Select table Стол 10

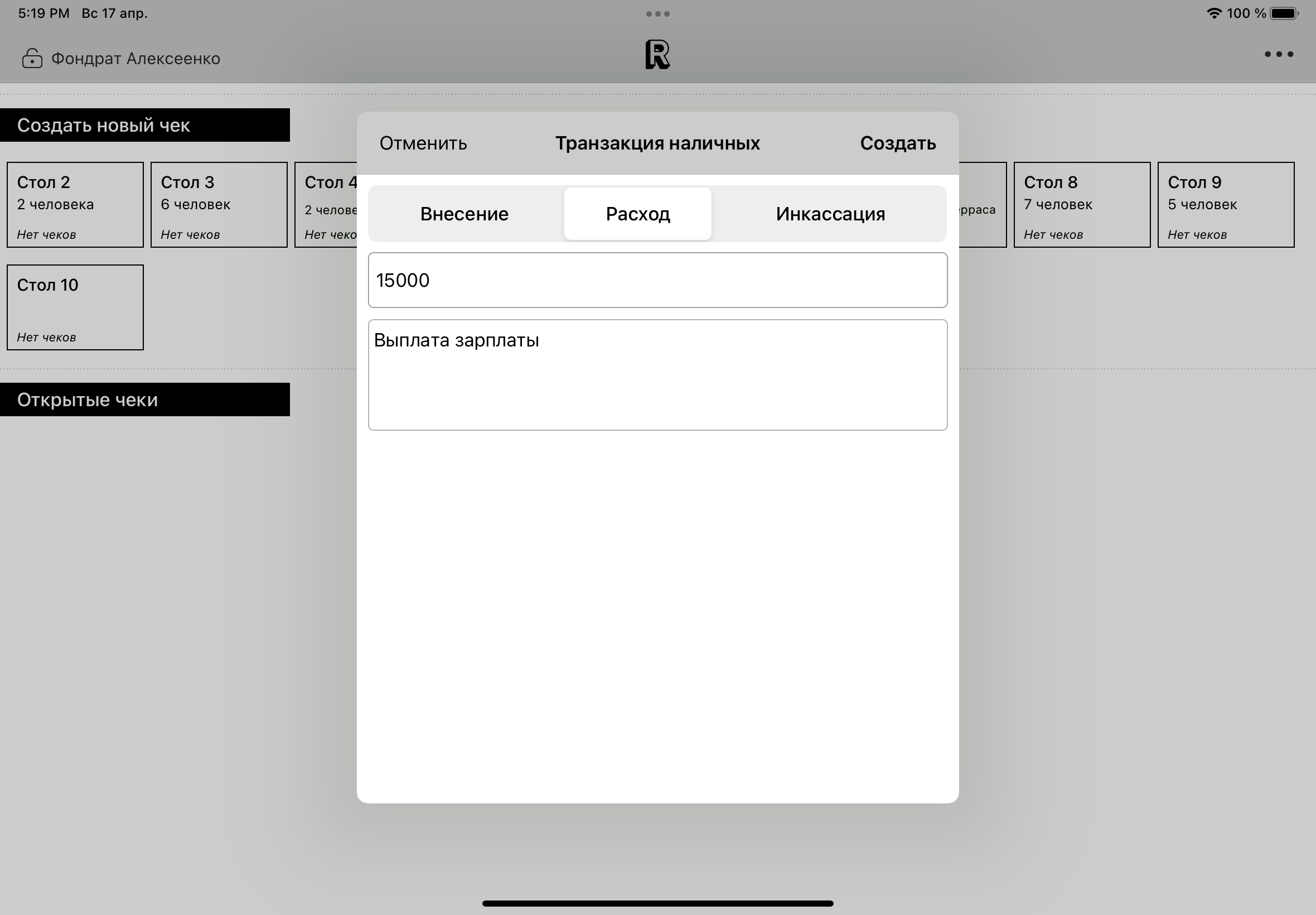(75, 307)
